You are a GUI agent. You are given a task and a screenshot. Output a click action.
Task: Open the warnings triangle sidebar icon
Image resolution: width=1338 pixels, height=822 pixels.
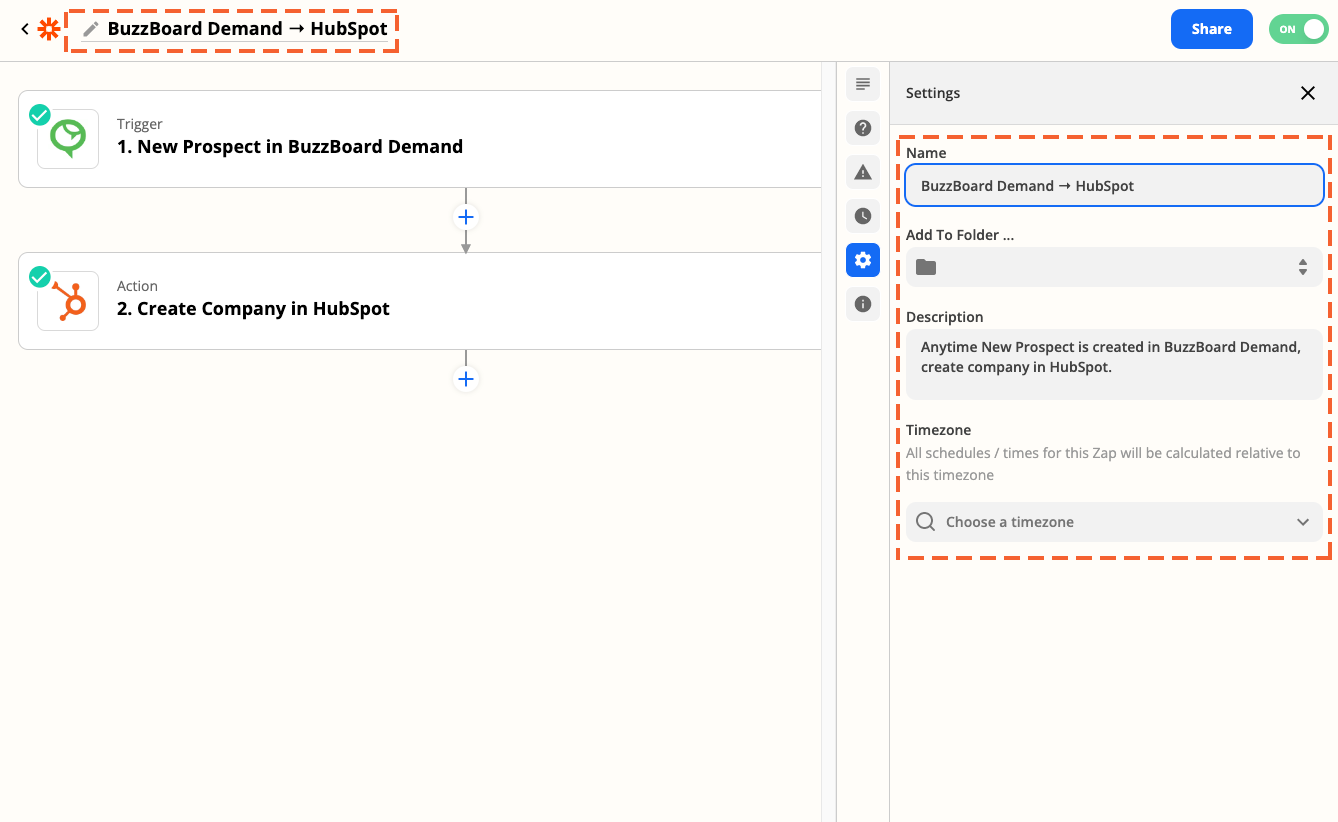863,172
